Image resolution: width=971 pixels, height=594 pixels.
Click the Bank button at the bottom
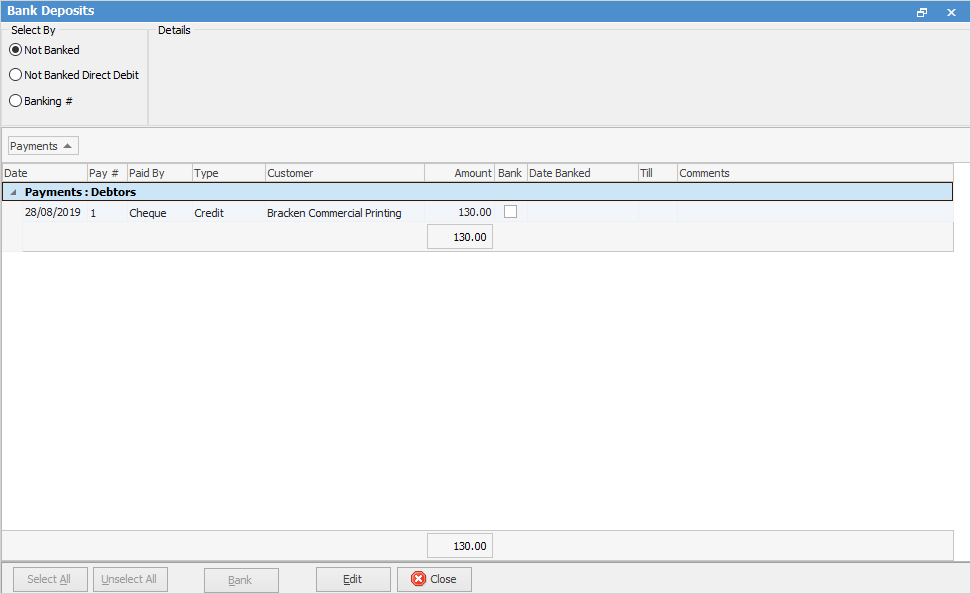(241, 580)
